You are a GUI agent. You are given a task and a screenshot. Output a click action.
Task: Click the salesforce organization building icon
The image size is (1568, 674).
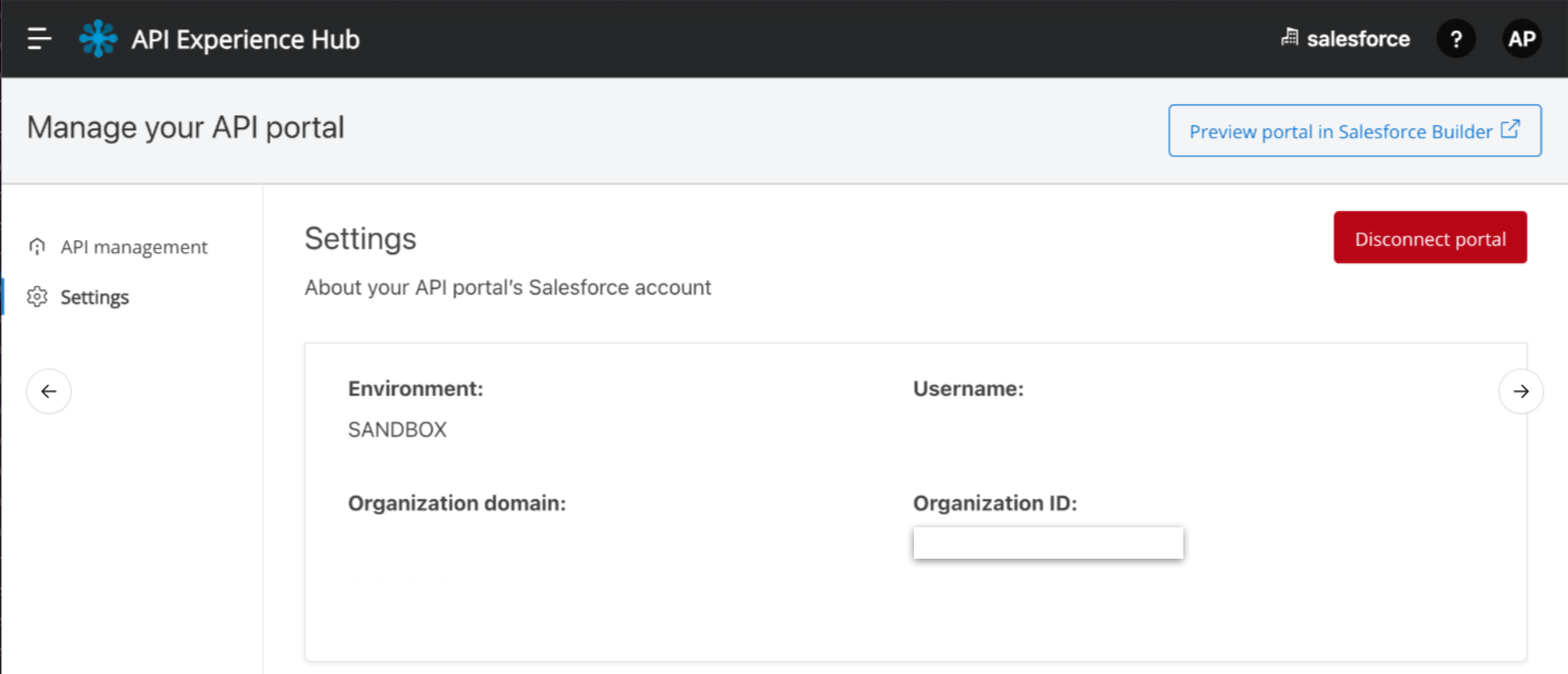click(1289, 38)
